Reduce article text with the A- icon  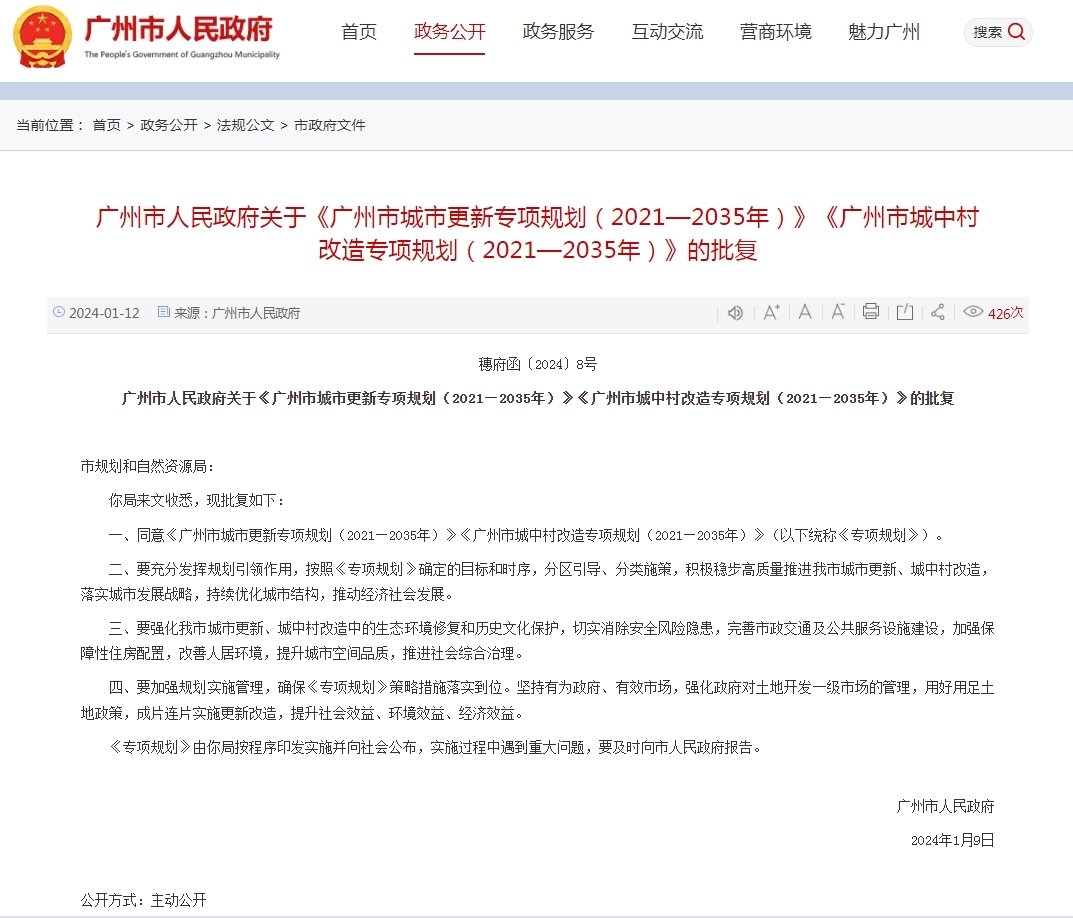pyautogui.click(x=838, y=313)
